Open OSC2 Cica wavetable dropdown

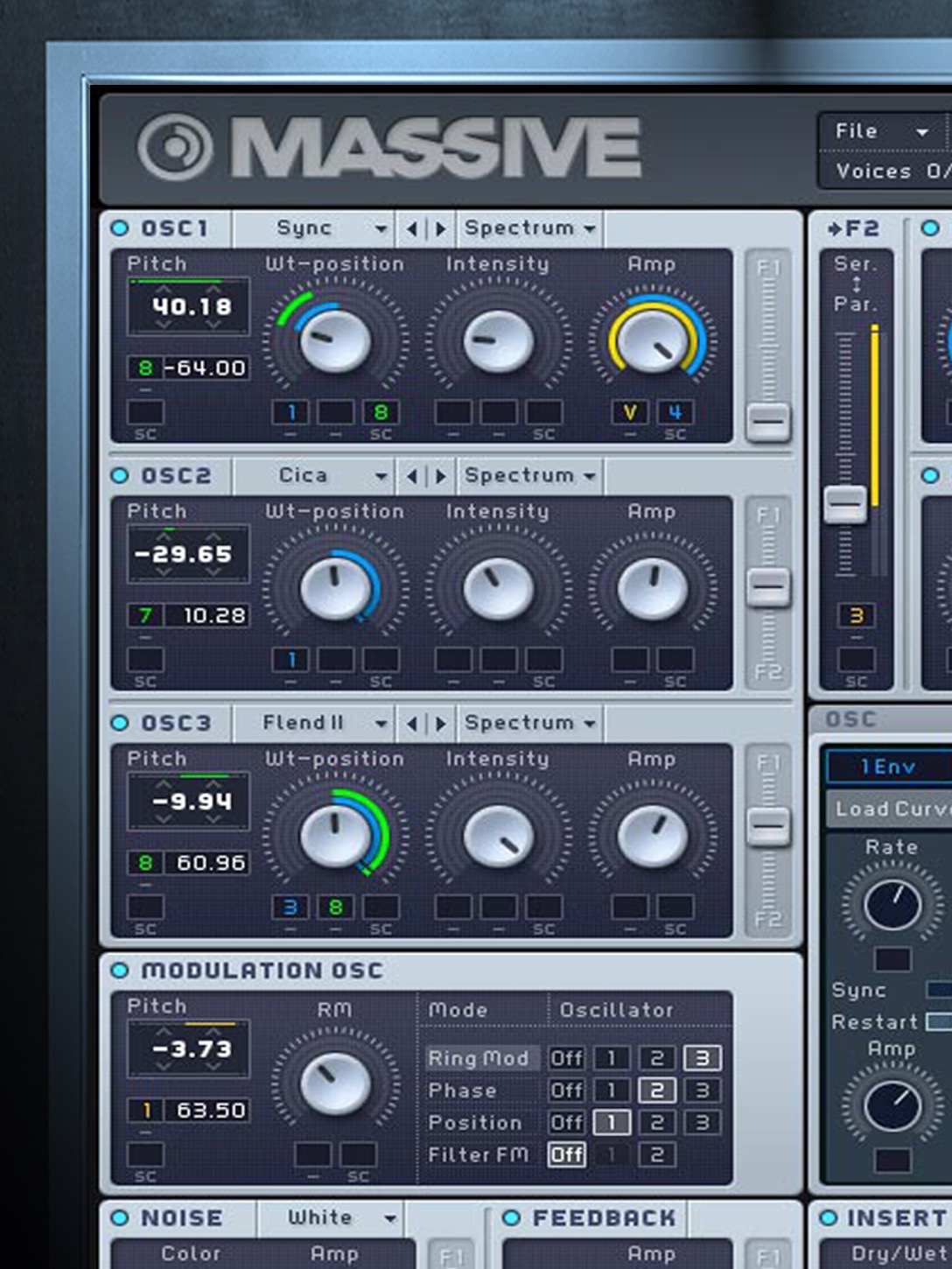pyautogui.click(x=313, y=475)
